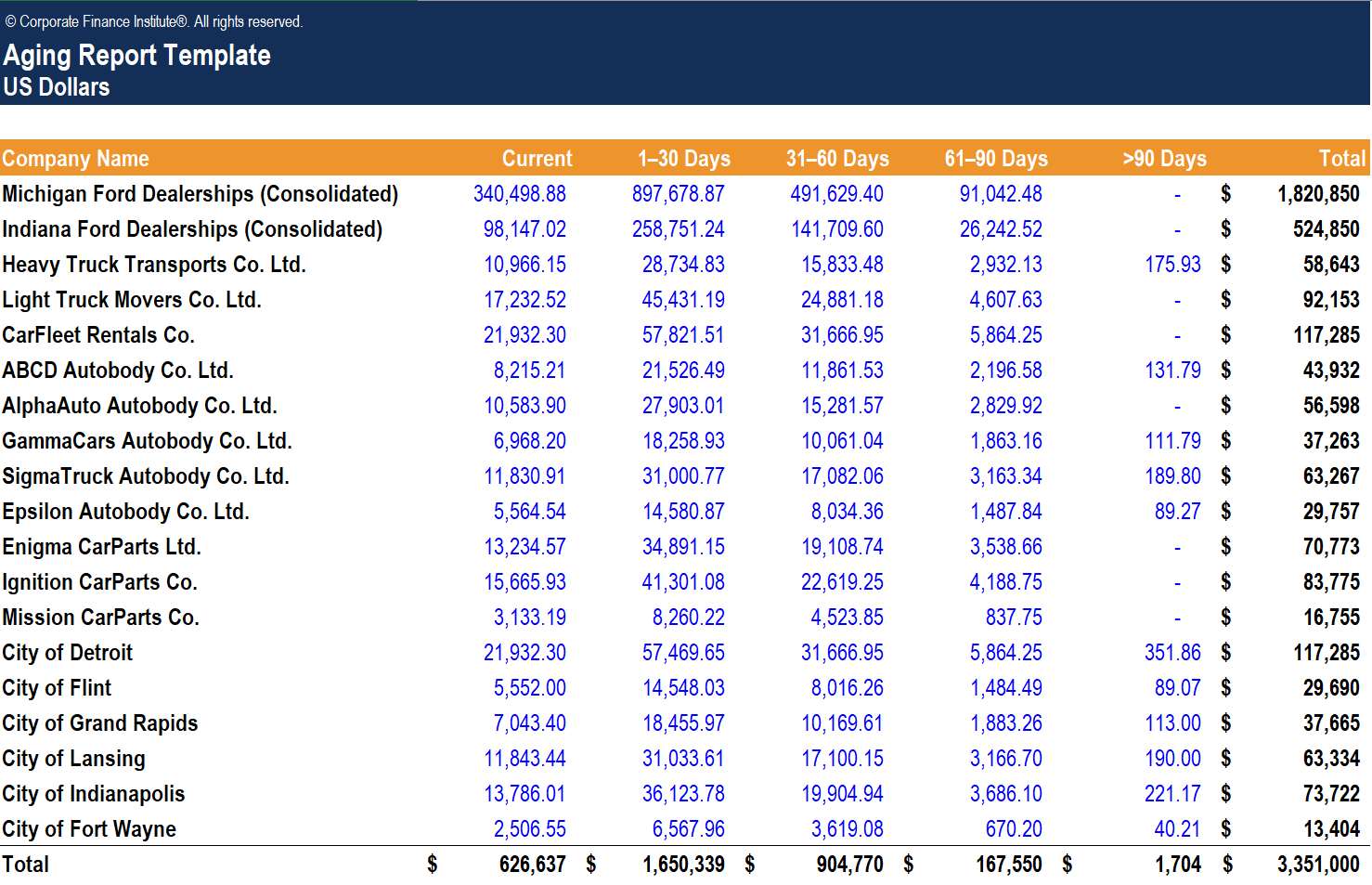Select the >90 Days column header

[1164, 159]
